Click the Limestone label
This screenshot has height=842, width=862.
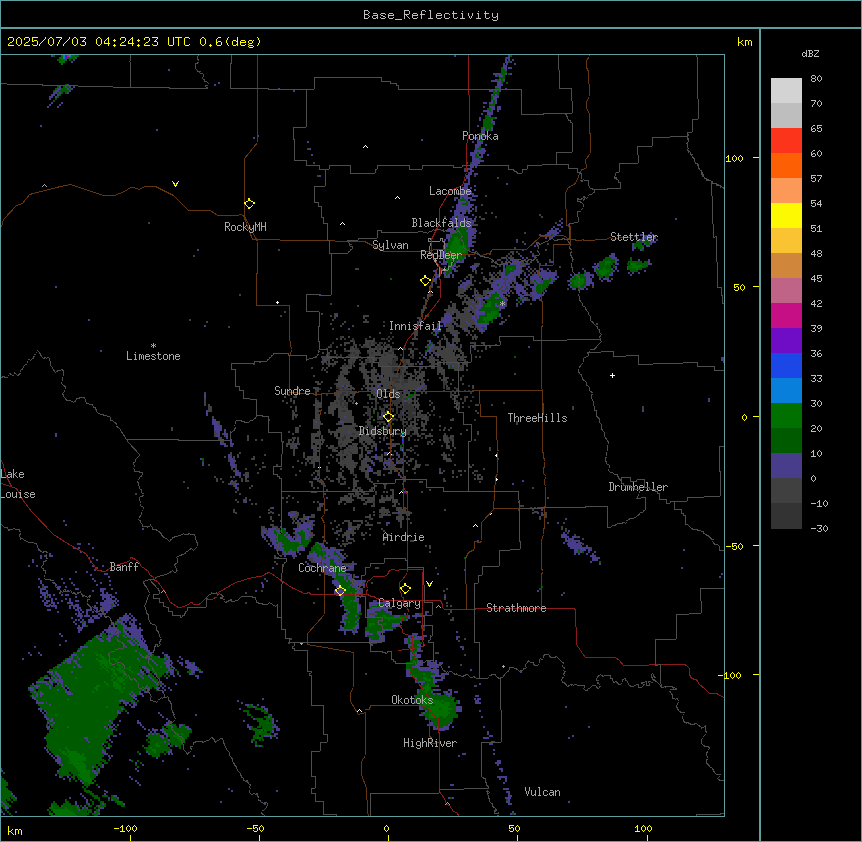153,356
